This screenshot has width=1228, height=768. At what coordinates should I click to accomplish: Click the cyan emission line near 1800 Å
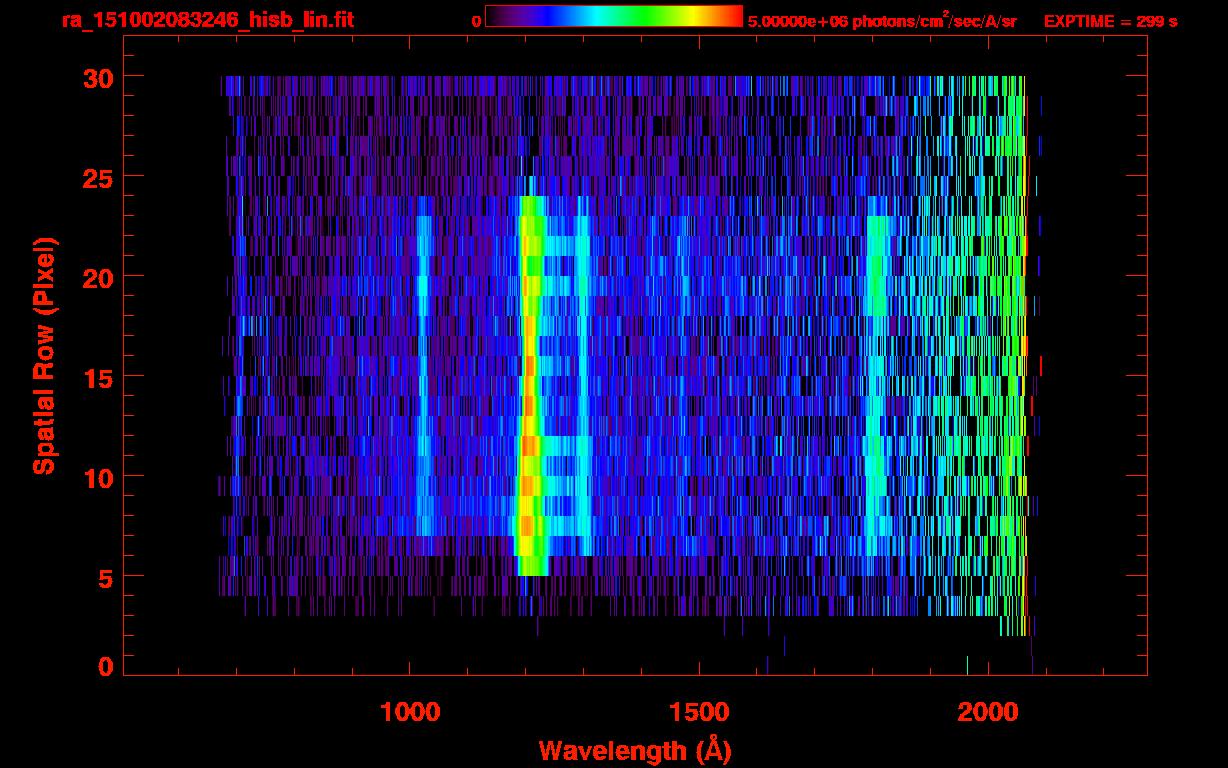[x=877, y=380]
